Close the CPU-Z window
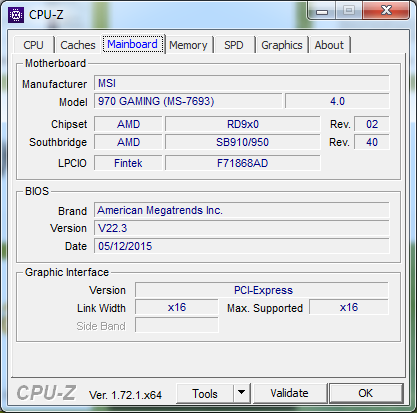The height and width of the screenshot is (413, 417). point(386,11)
